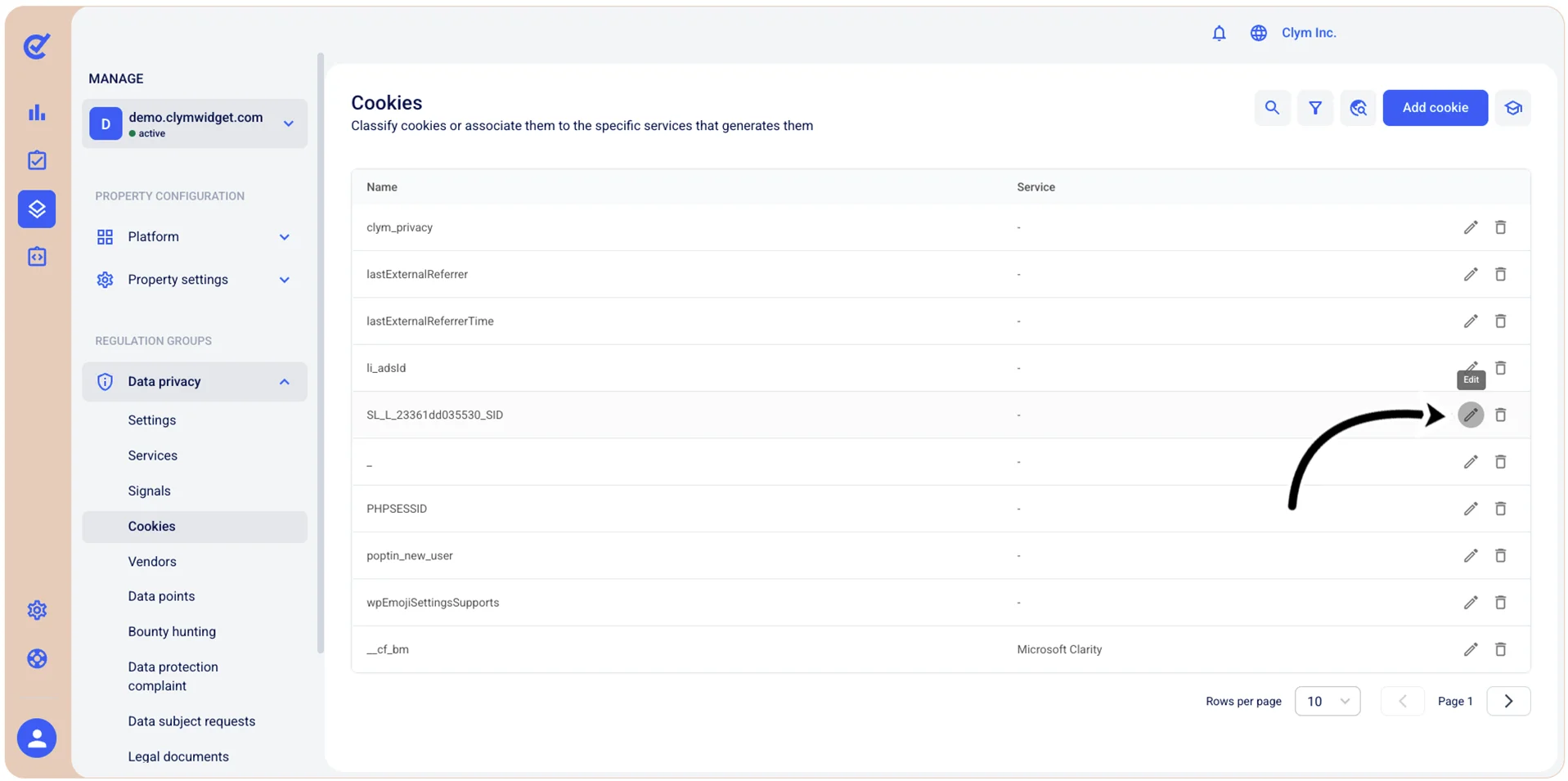1568x781 pixels.
Task: Delete the lastExternalReferrer cookie
Action: click(x=1500, y=274)
